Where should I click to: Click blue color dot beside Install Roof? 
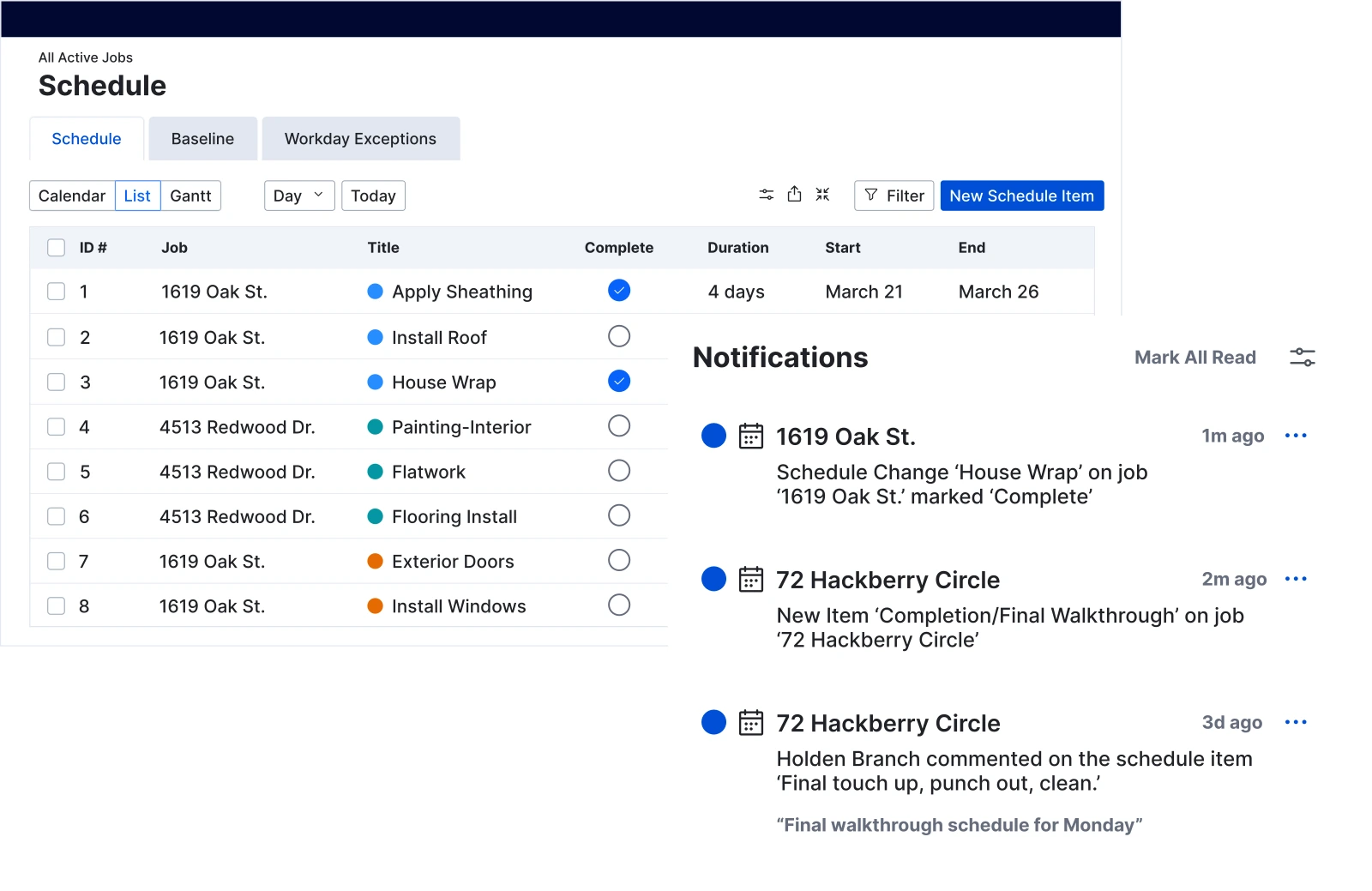click(x=375, y=337)
